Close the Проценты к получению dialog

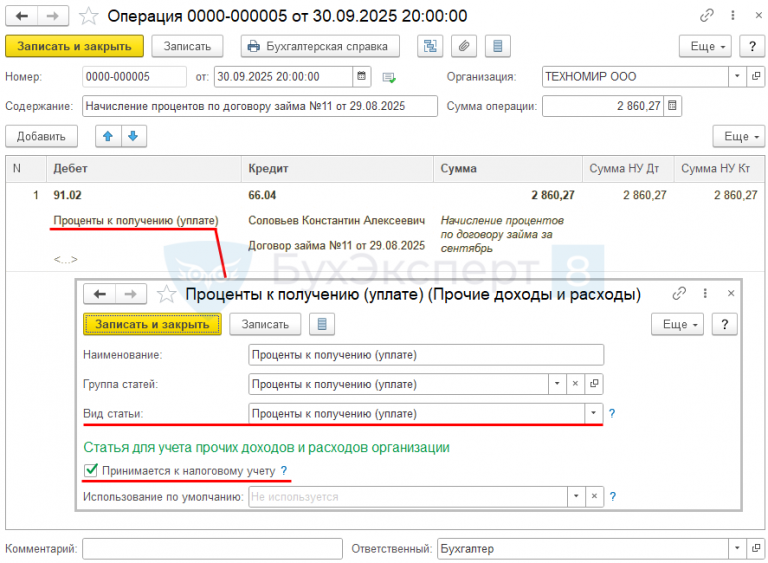(731, 294)
